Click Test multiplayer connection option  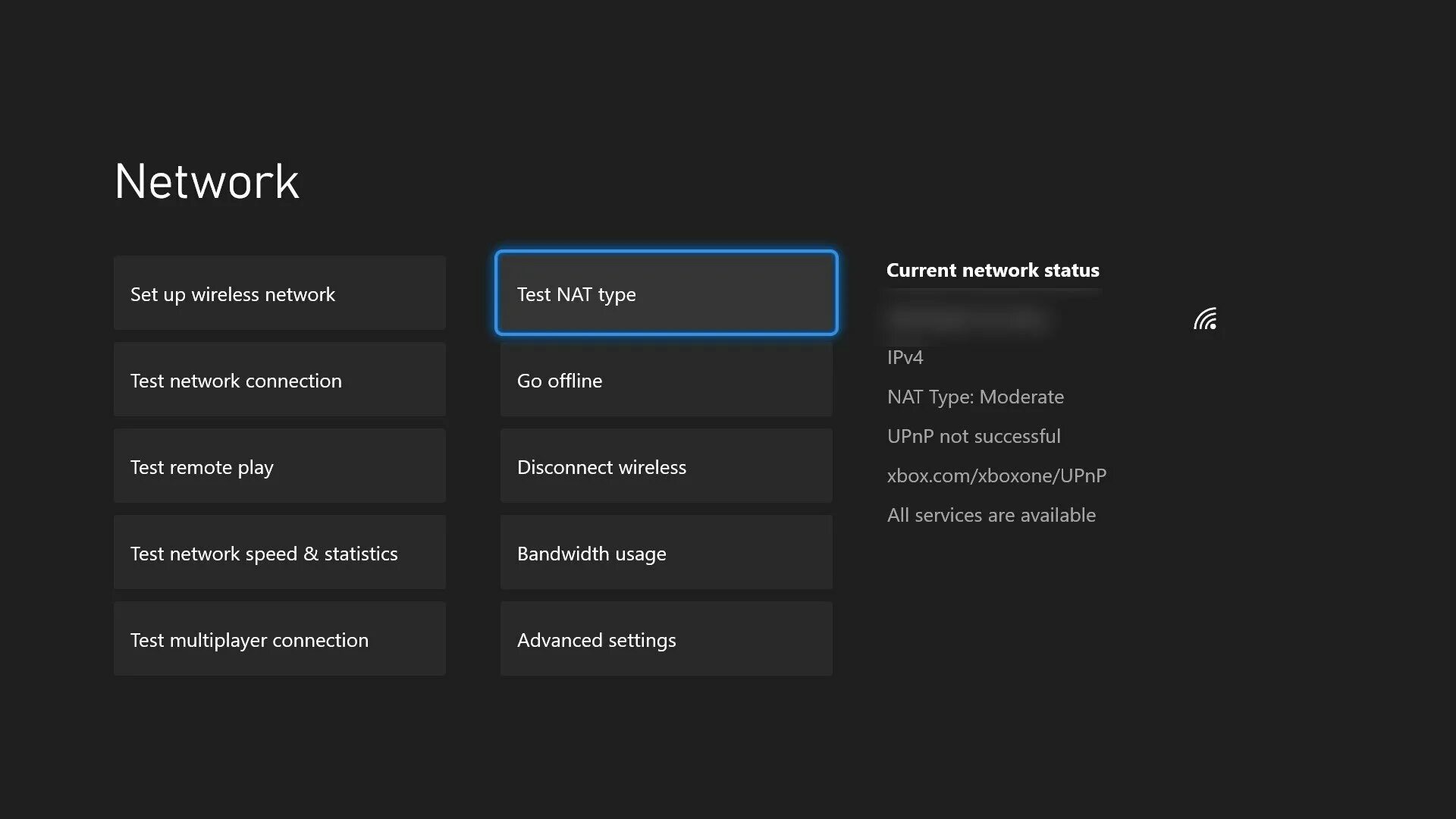pyautogui.click(x=279, y=639)
